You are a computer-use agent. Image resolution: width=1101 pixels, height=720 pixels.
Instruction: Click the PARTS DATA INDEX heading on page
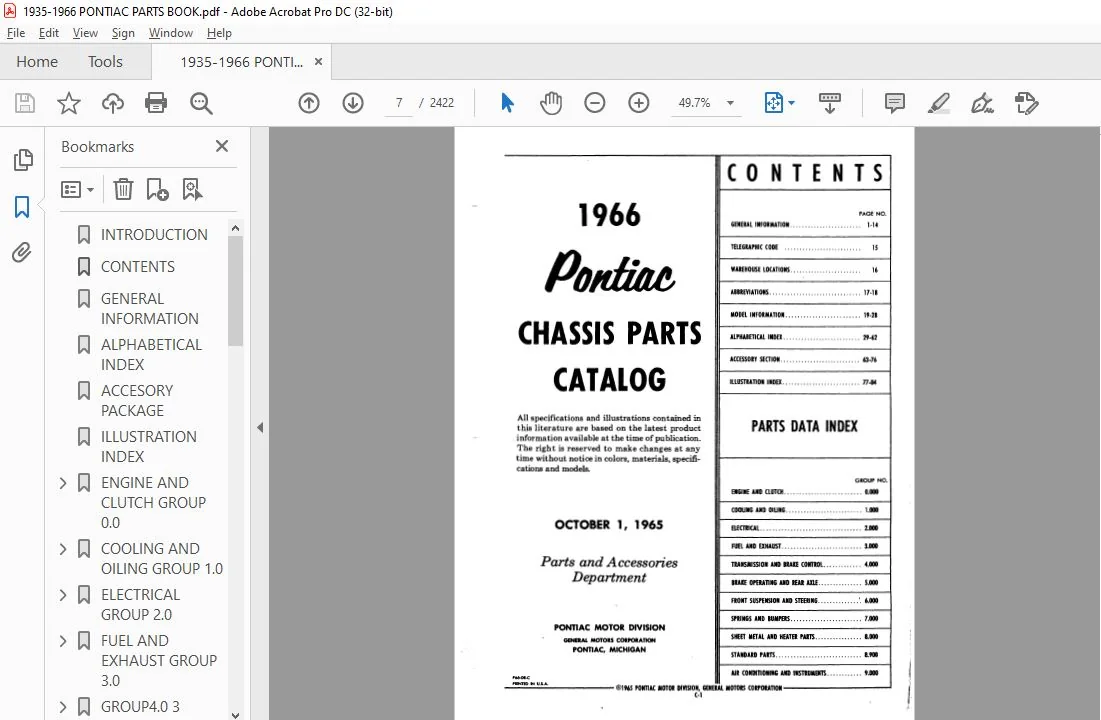click(804, 426)
